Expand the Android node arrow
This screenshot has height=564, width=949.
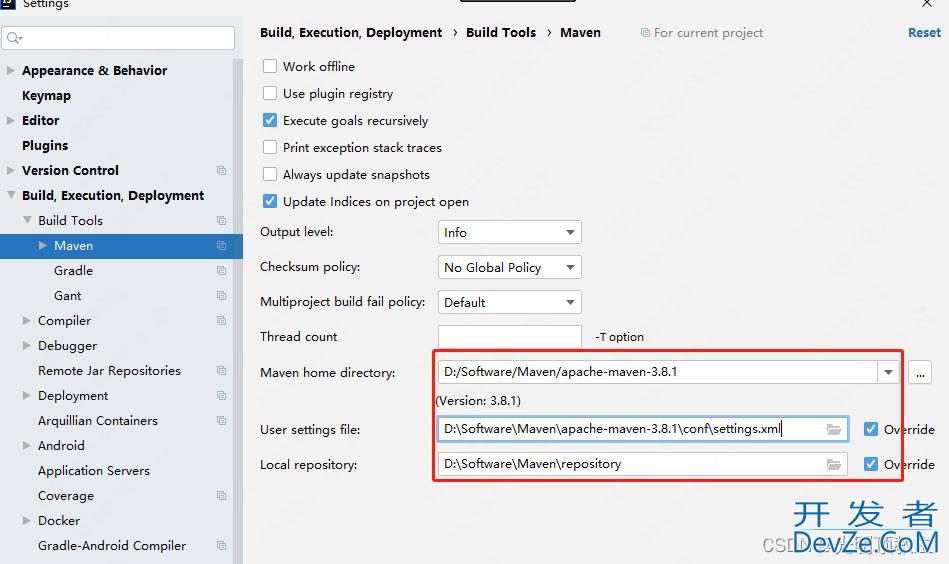(27, 445)
